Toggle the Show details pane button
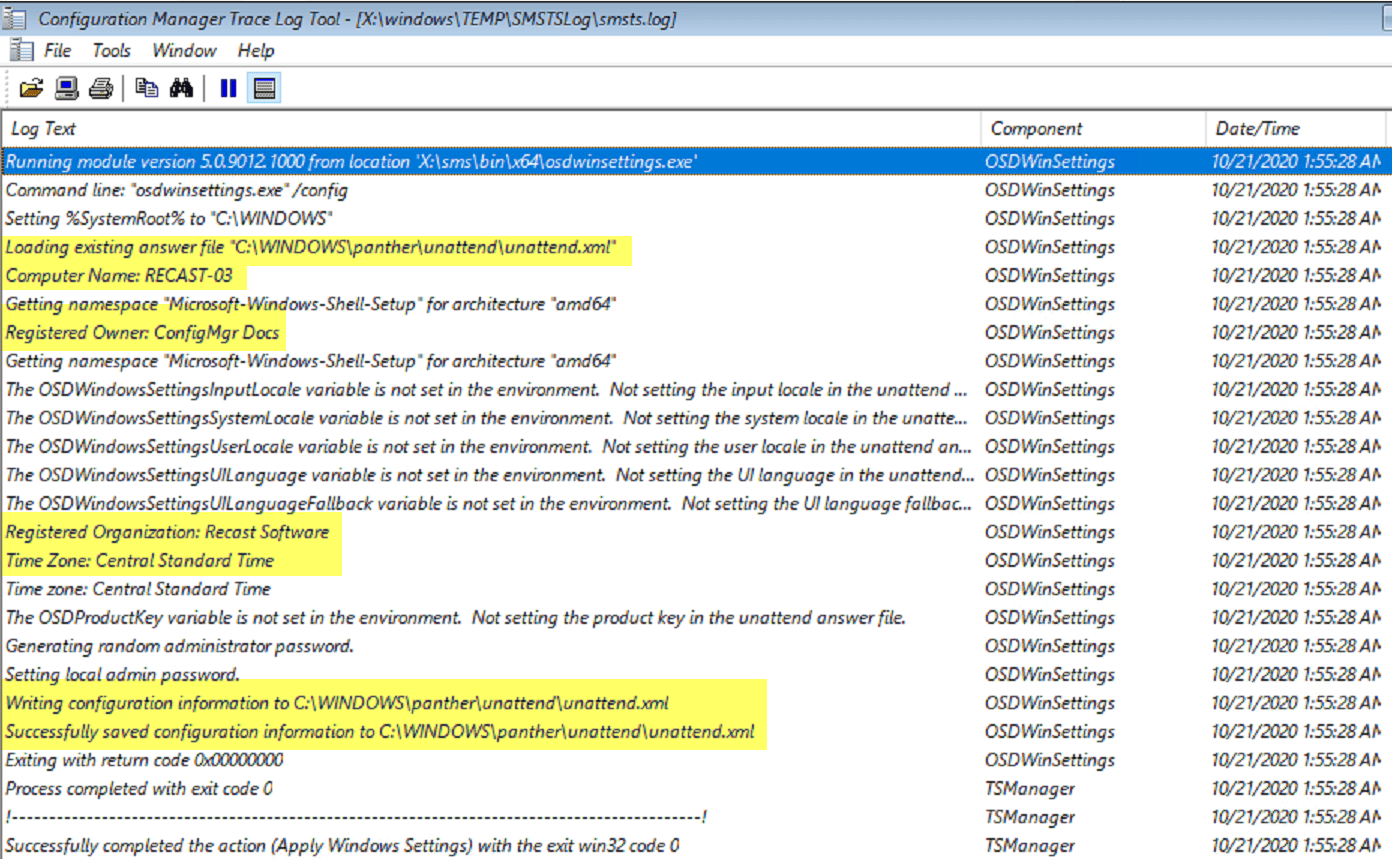1392x859 pixels. [264, 89]
